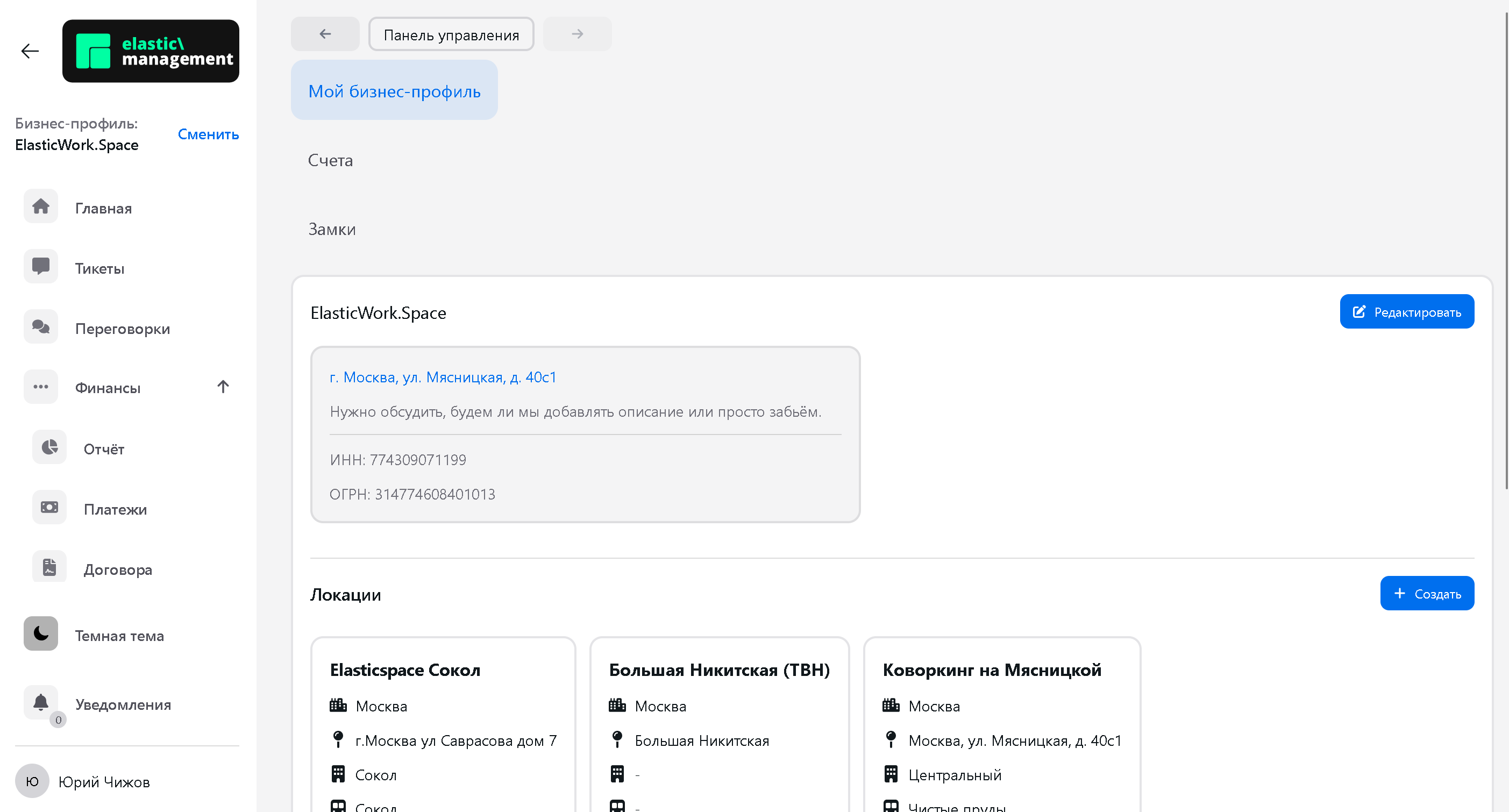Open the elastic management logo
Image resolution: width=1509 pixels, height=812 pixels.
click(151, 51)
